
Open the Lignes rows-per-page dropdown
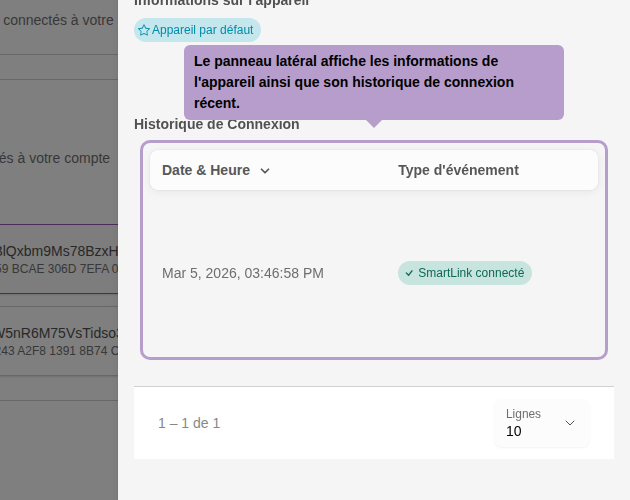click(541, 423)
